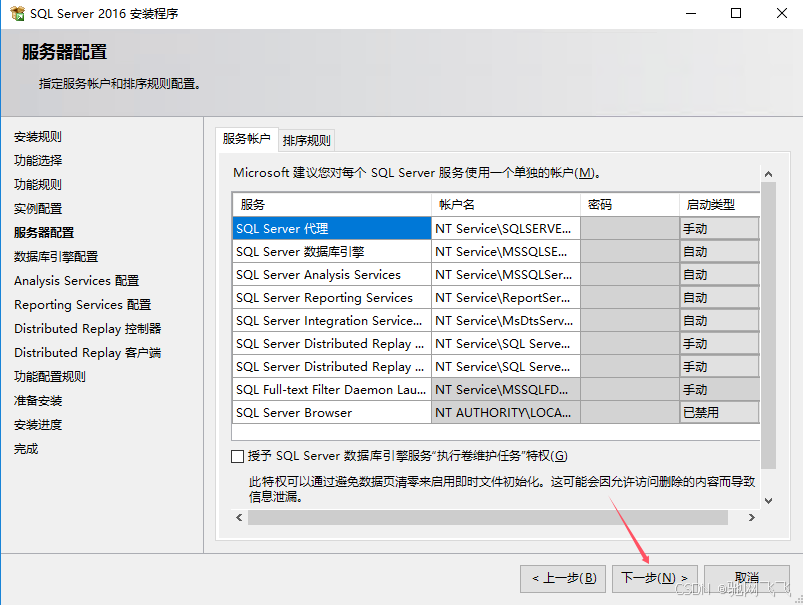Open startup type for Integration Service row
The width and height of the screenshot is (803, 605).
[x=720, y=321]
